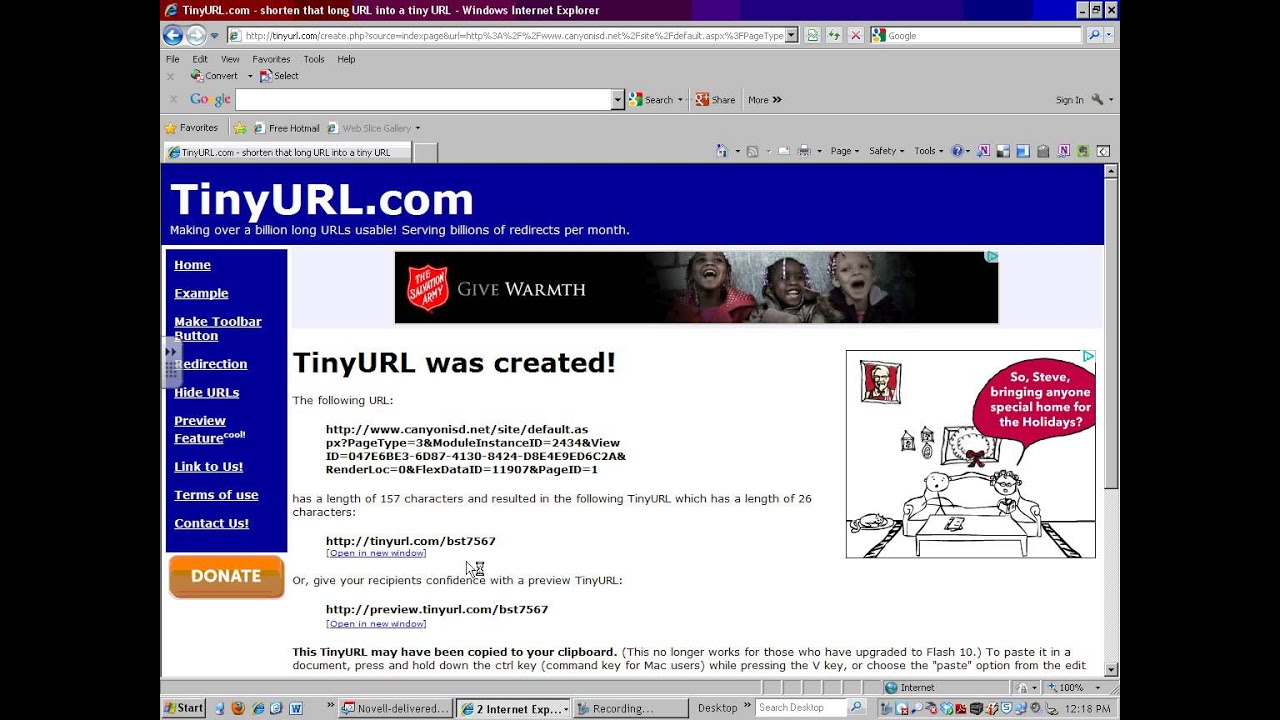Click the browser Back arrow button
This screenshot has width=1280, height=720.
click(x=173, y=35)
